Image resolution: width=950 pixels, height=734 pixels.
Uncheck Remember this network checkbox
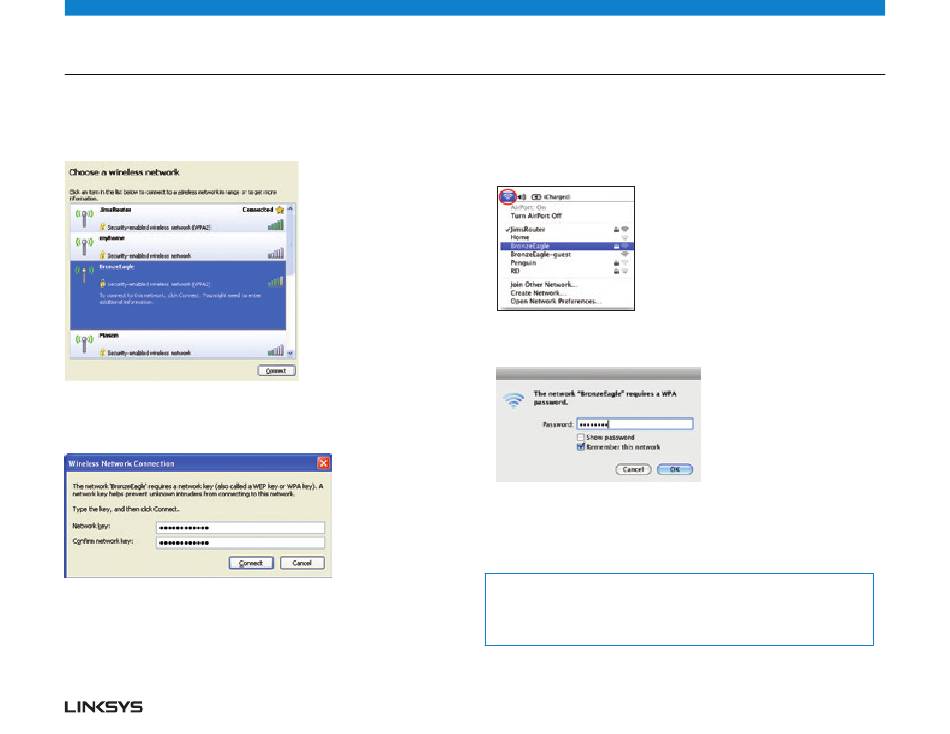point(580,447)
